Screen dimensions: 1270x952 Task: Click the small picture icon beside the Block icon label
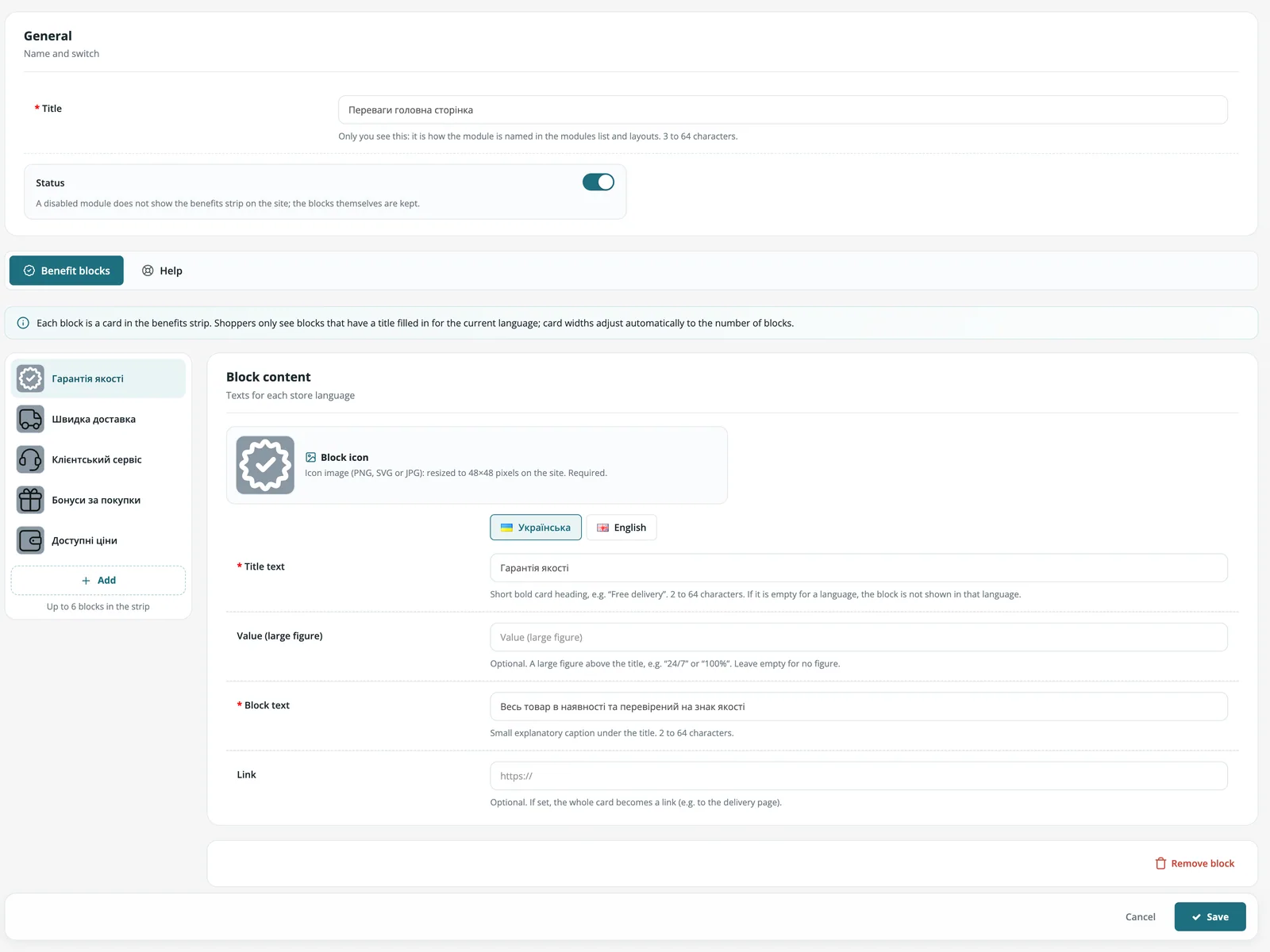point(310,458)
